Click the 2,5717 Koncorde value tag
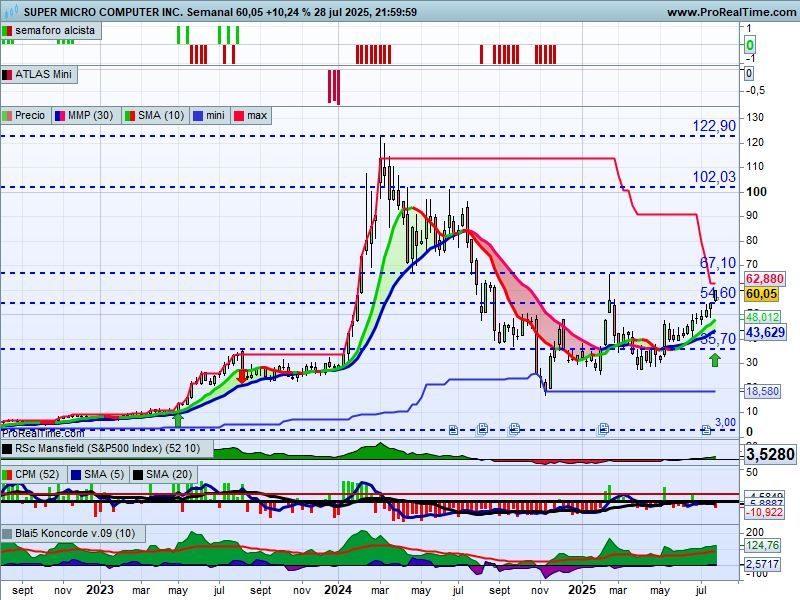Screen dimensions: 800x600 (x=762, y=564)
